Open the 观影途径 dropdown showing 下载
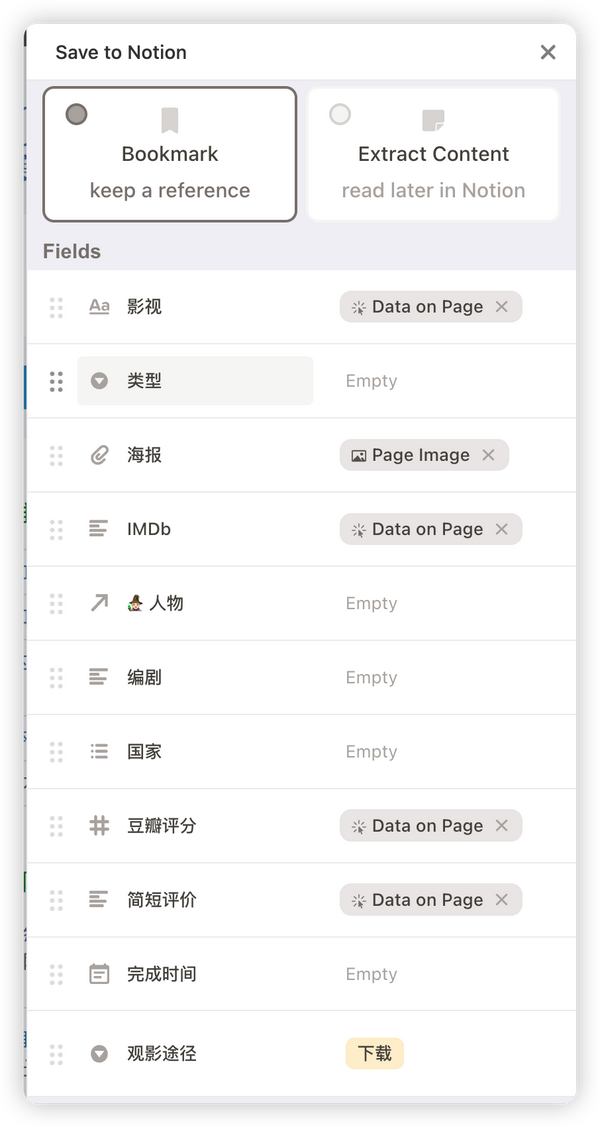 coord(374,1053)
